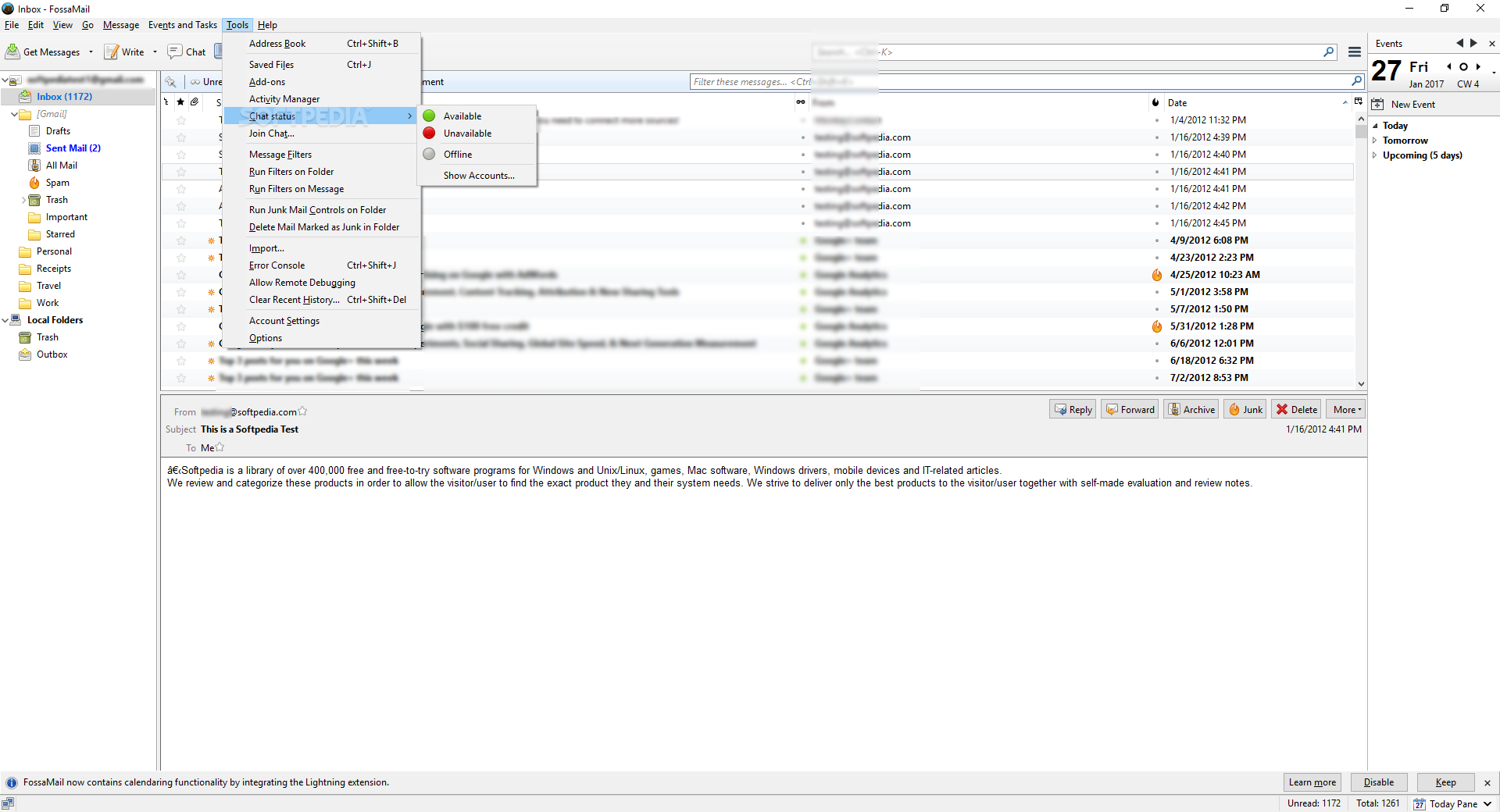The width and height of the screenshot is (1500, 812).
Task: Select Message Filters in Tools menu
Action: coord(322,155)
